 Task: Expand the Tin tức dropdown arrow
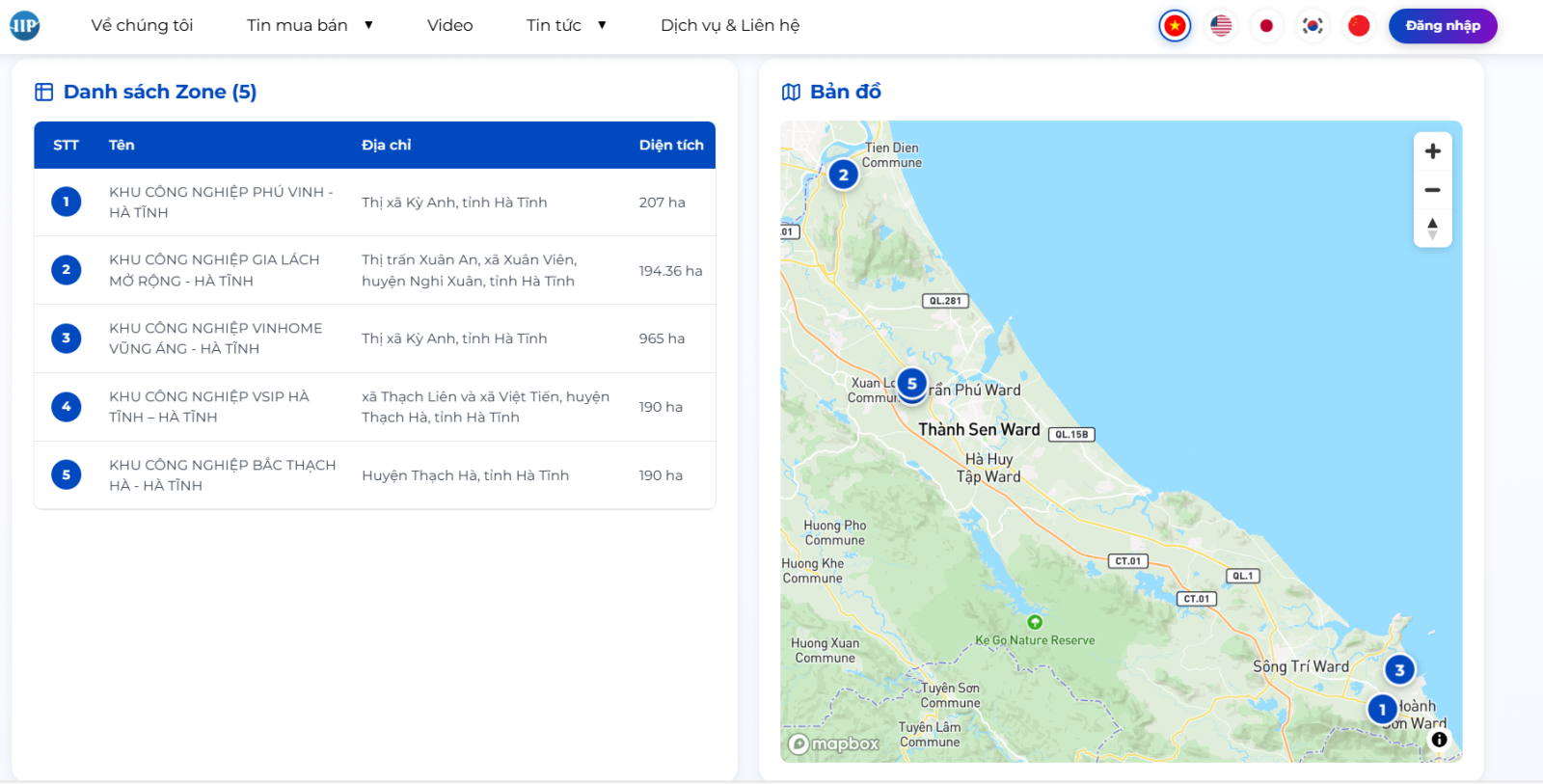pyautogui.click(x=602, y=25)
